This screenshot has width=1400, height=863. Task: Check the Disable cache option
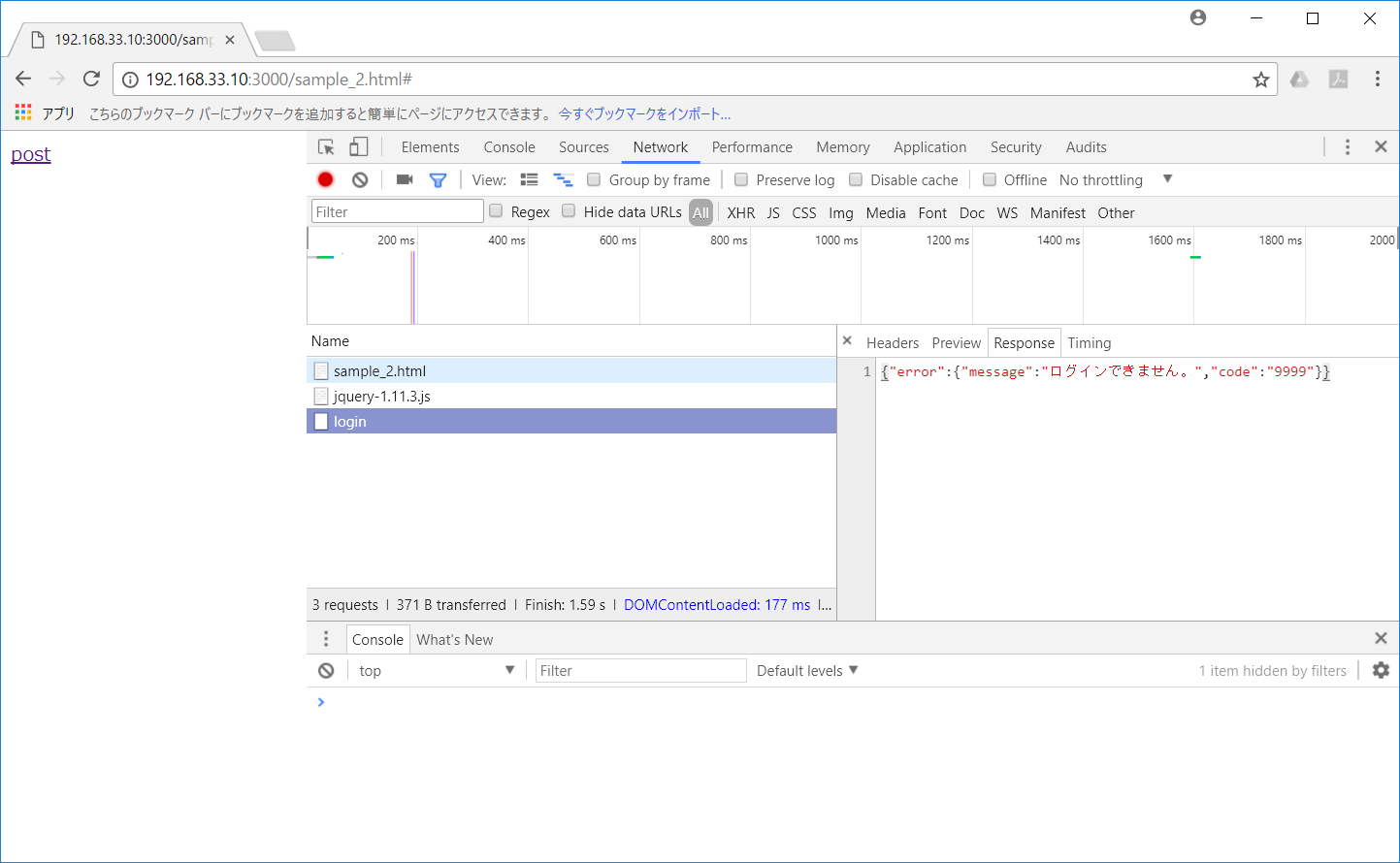(856, 179)
